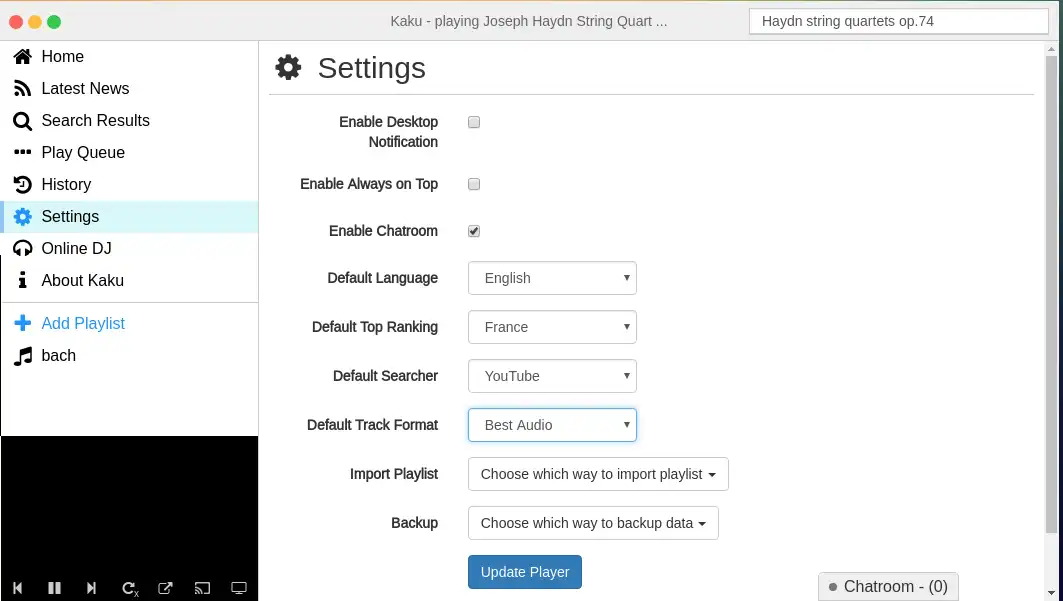Open the Default Searcher YouTube dropdown
The width and height of the screenshot is (1063, 601).
[552, 376]
